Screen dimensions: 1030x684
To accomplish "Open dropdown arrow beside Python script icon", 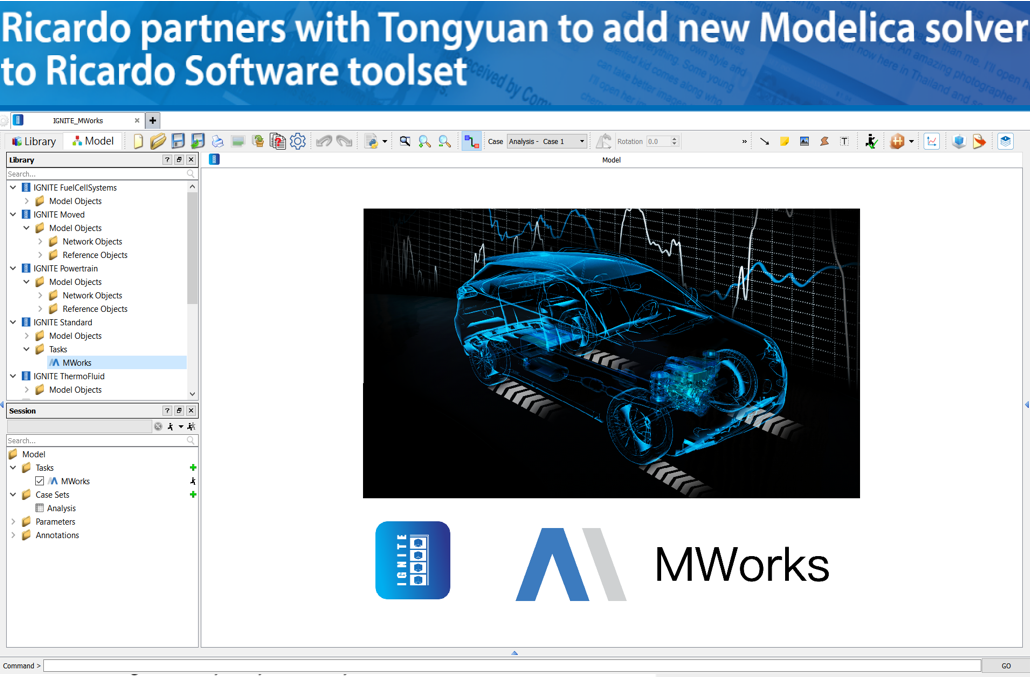I will click(x=385, y=141).
